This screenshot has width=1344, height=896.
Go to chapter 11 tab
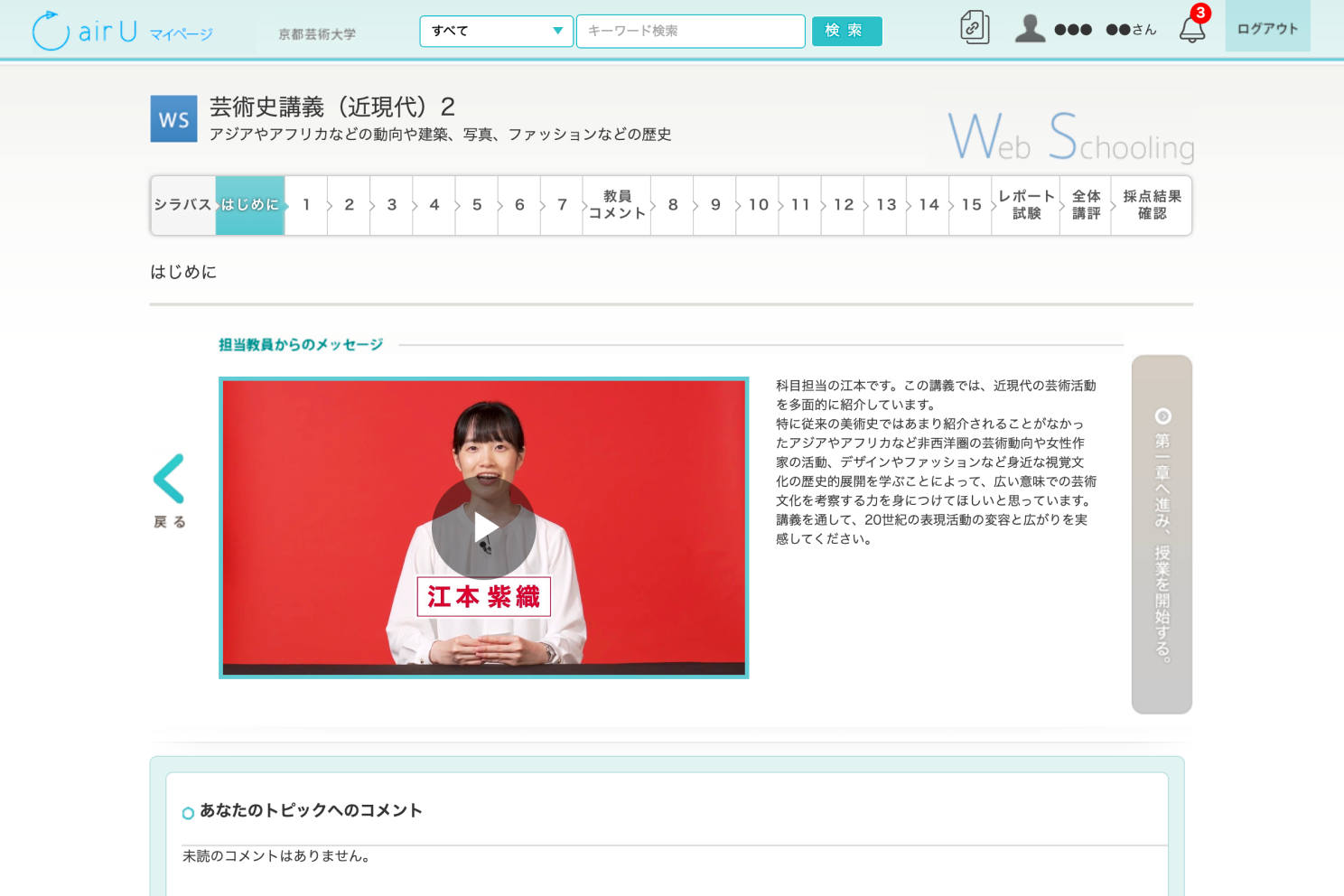pyautogui.click(x=800, y=205)
